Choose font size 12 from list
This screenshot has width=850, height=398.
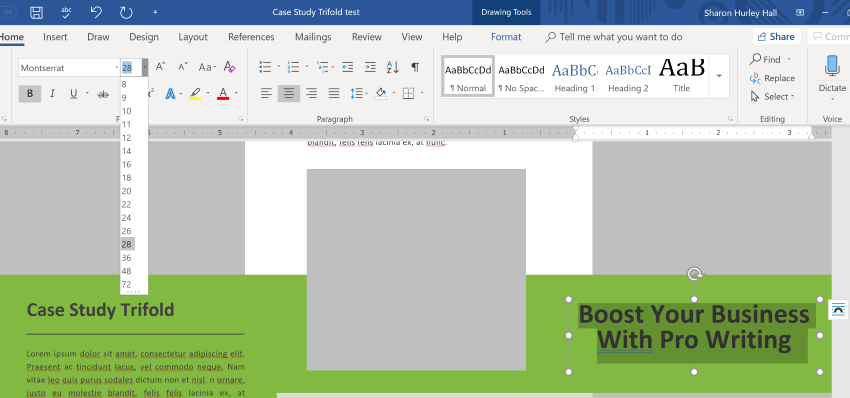pyautogui.click(x=126, y=138)
